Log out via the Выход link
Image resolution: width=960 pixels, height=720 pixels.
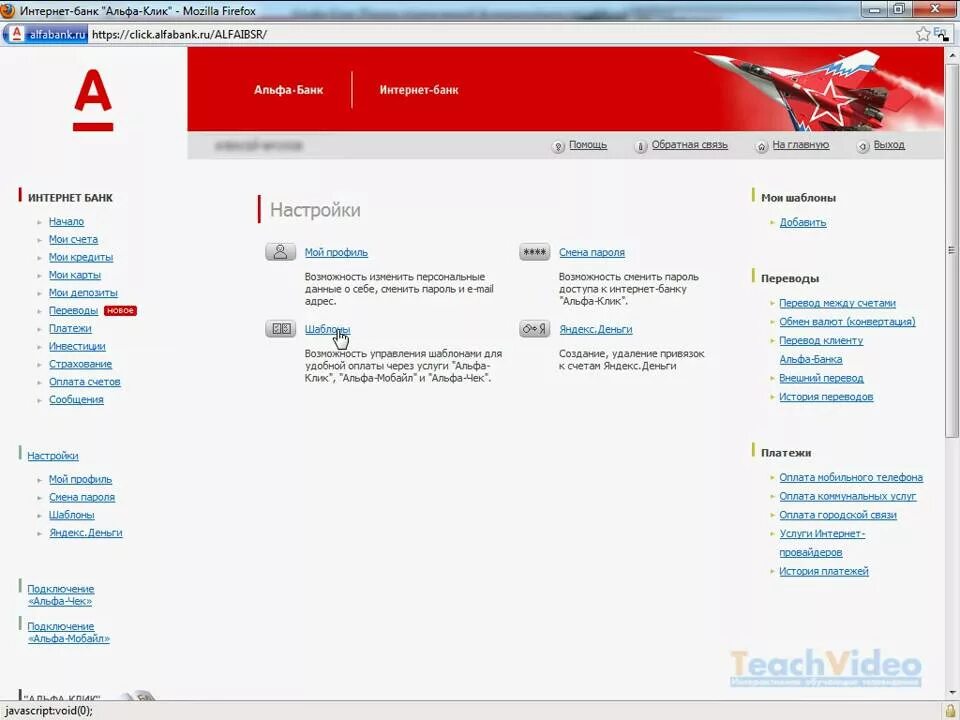coord(889,145)
